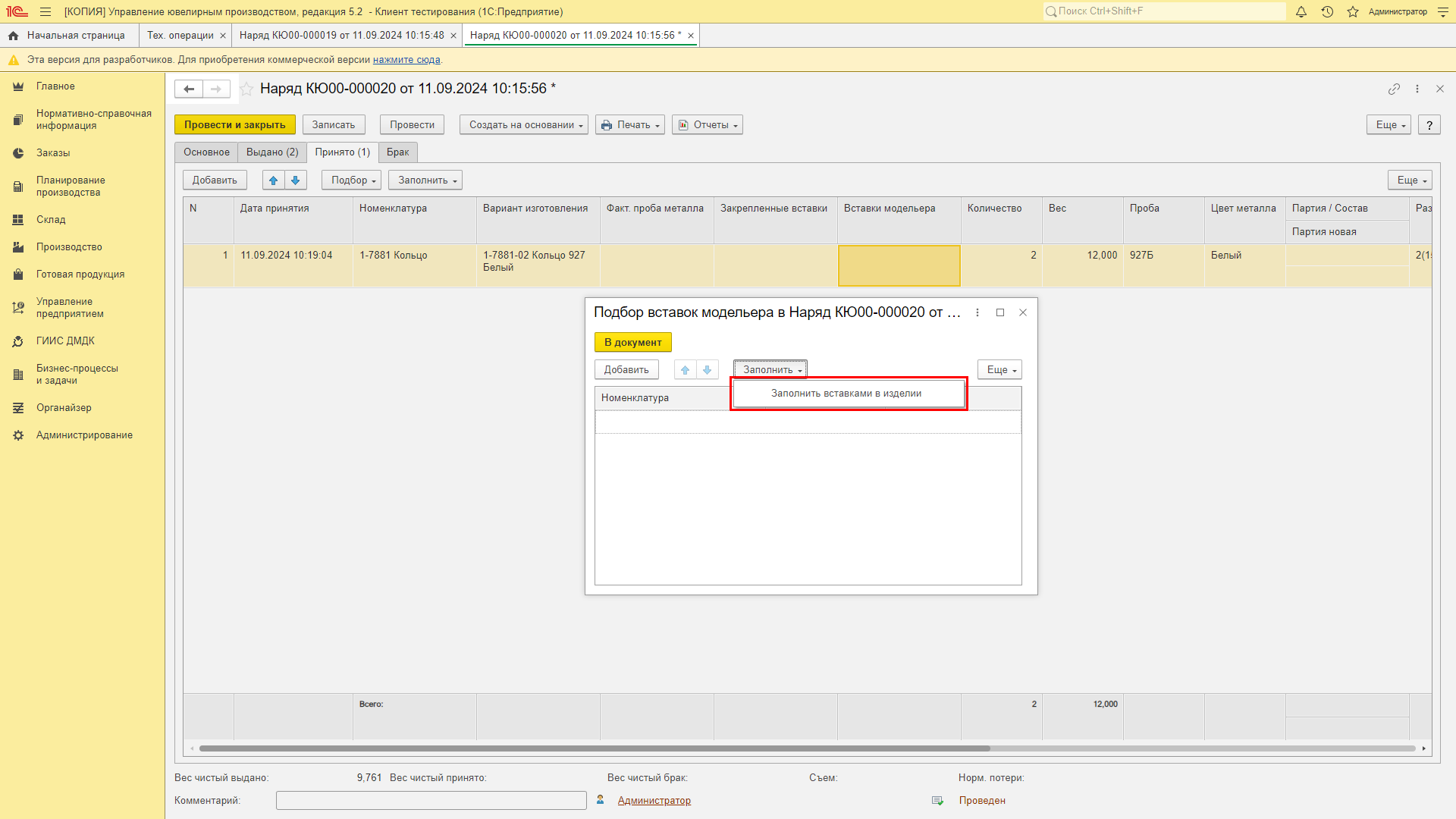Open table Еще menu
The width and height of the screenshot is (1456, 819).
click(1410, 180)
